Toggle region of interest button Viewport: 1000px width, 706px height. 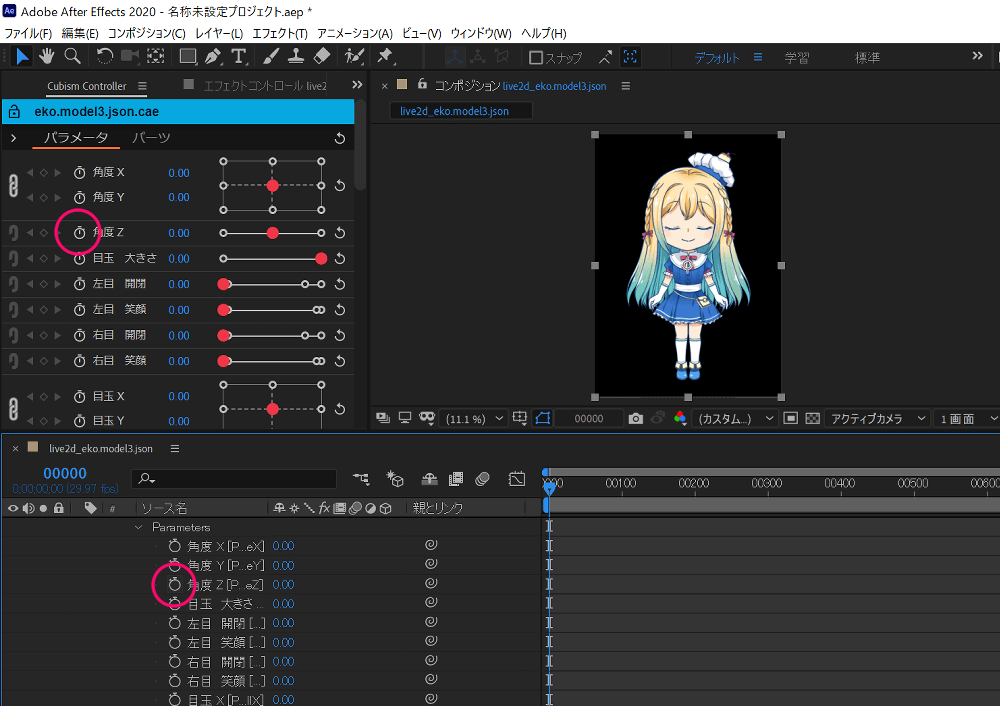click(791, 418)
